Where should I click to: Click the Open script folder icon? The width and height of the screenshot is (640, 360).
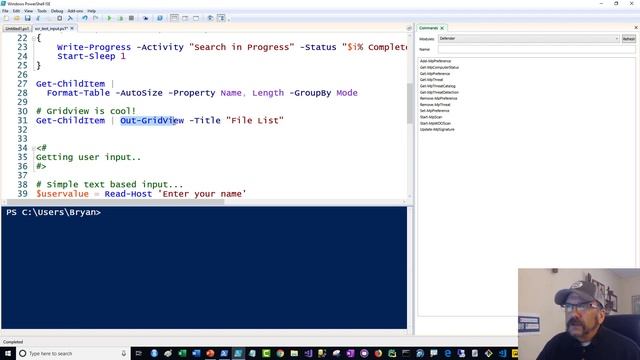17,18
